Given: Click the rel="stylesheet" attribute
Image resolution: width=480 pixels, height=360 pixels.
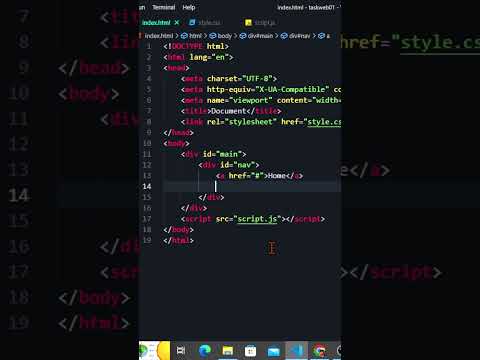Looking at the screenshot, I should coord(242,122).
